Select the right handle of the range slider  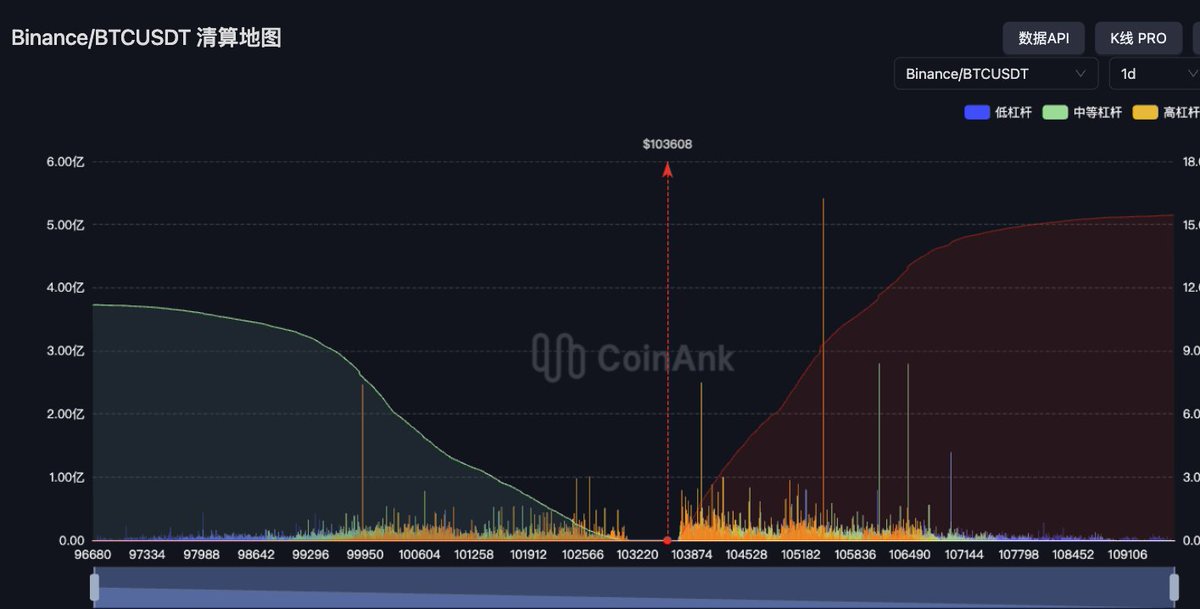(x=1175, y=587)
